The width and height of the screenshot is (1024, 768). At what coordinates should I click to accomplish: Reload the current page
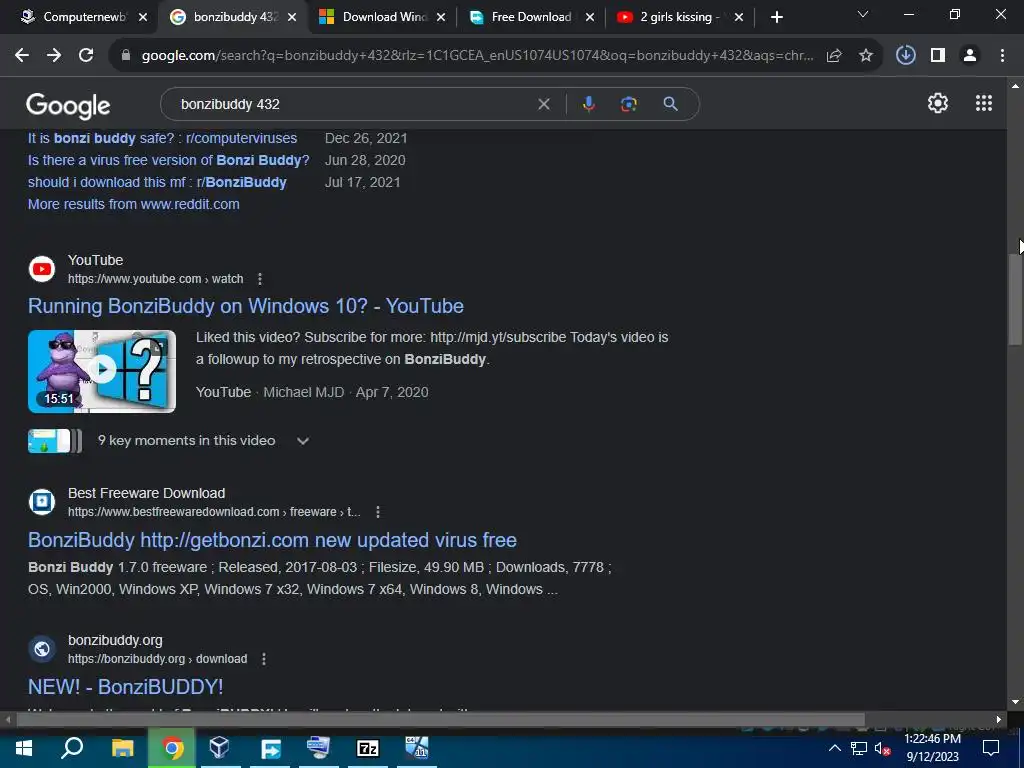(86, 56)
